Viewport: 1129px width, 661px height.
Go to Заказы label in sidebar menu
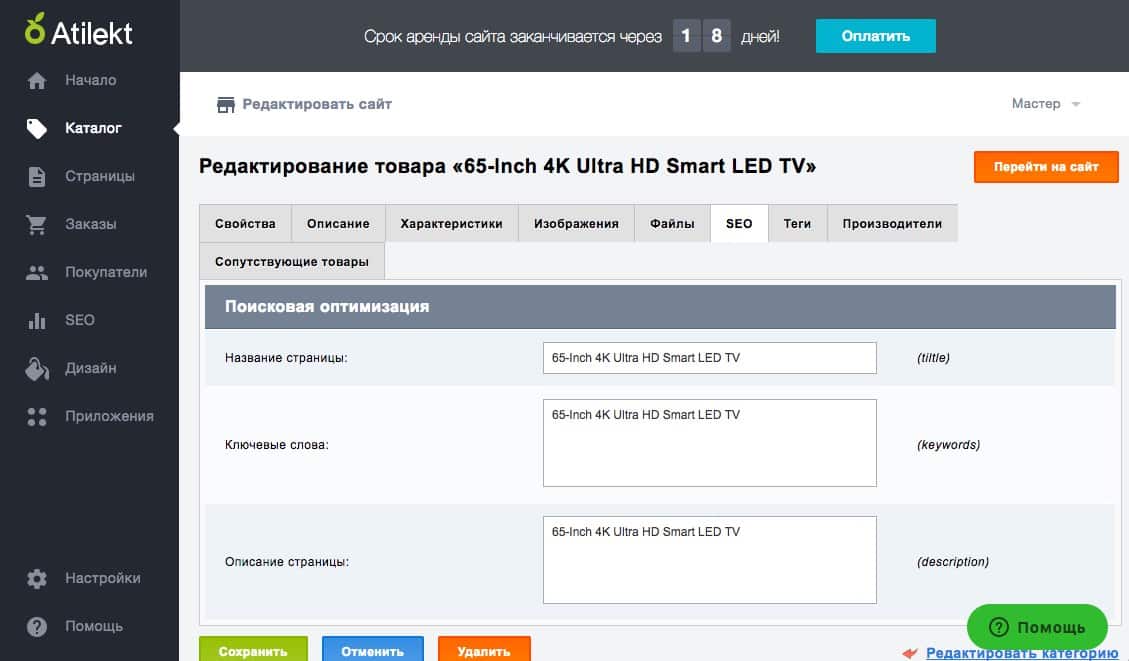tap(91, 224)
